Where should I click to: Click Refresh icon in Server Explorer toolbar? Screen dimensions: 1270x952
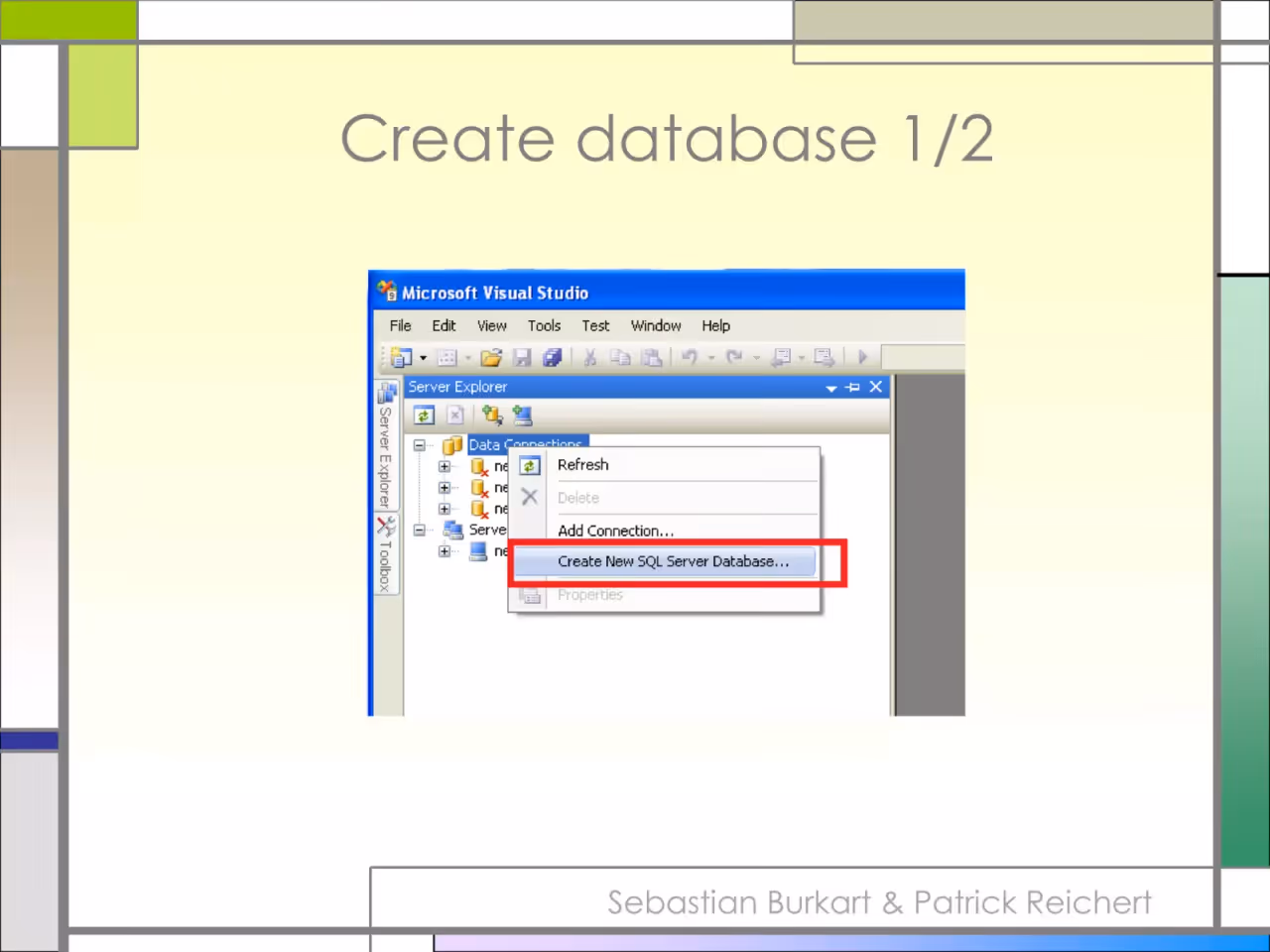coord(425,416)
